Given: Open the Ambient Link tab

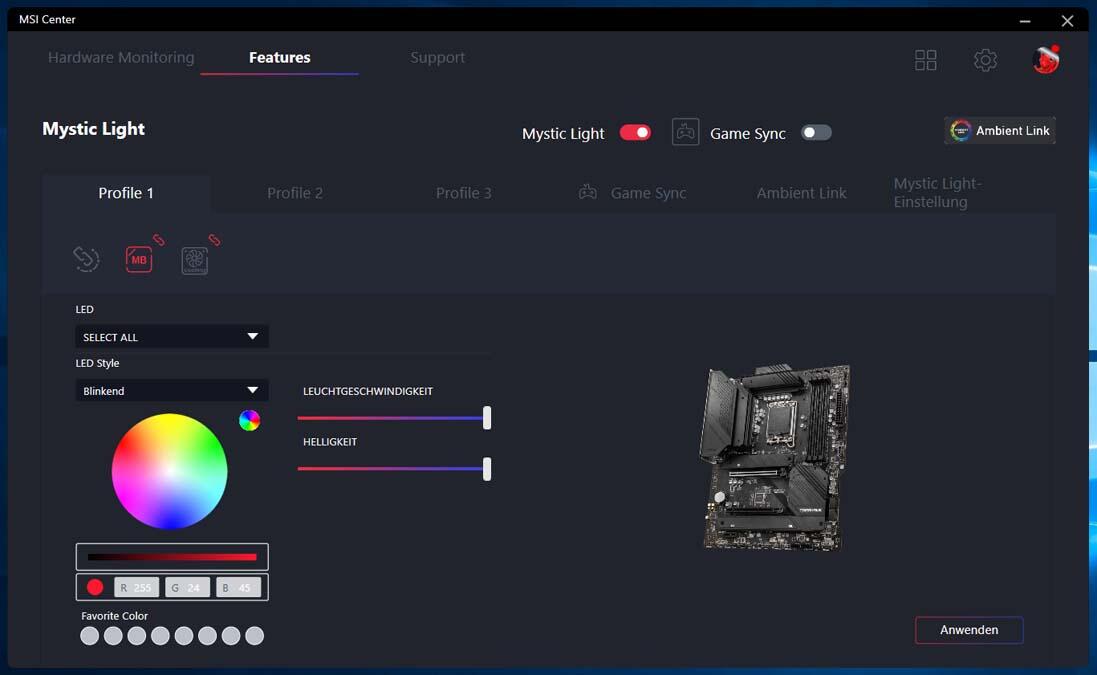Looking at the screenshot, I should click(x=801, y=193).
